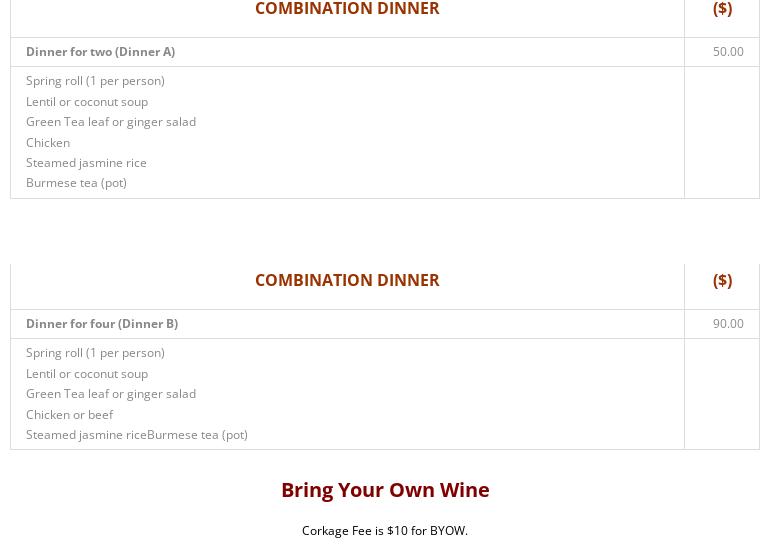Click Burmese tea (pot) in Dinner A

click(76, 183)
